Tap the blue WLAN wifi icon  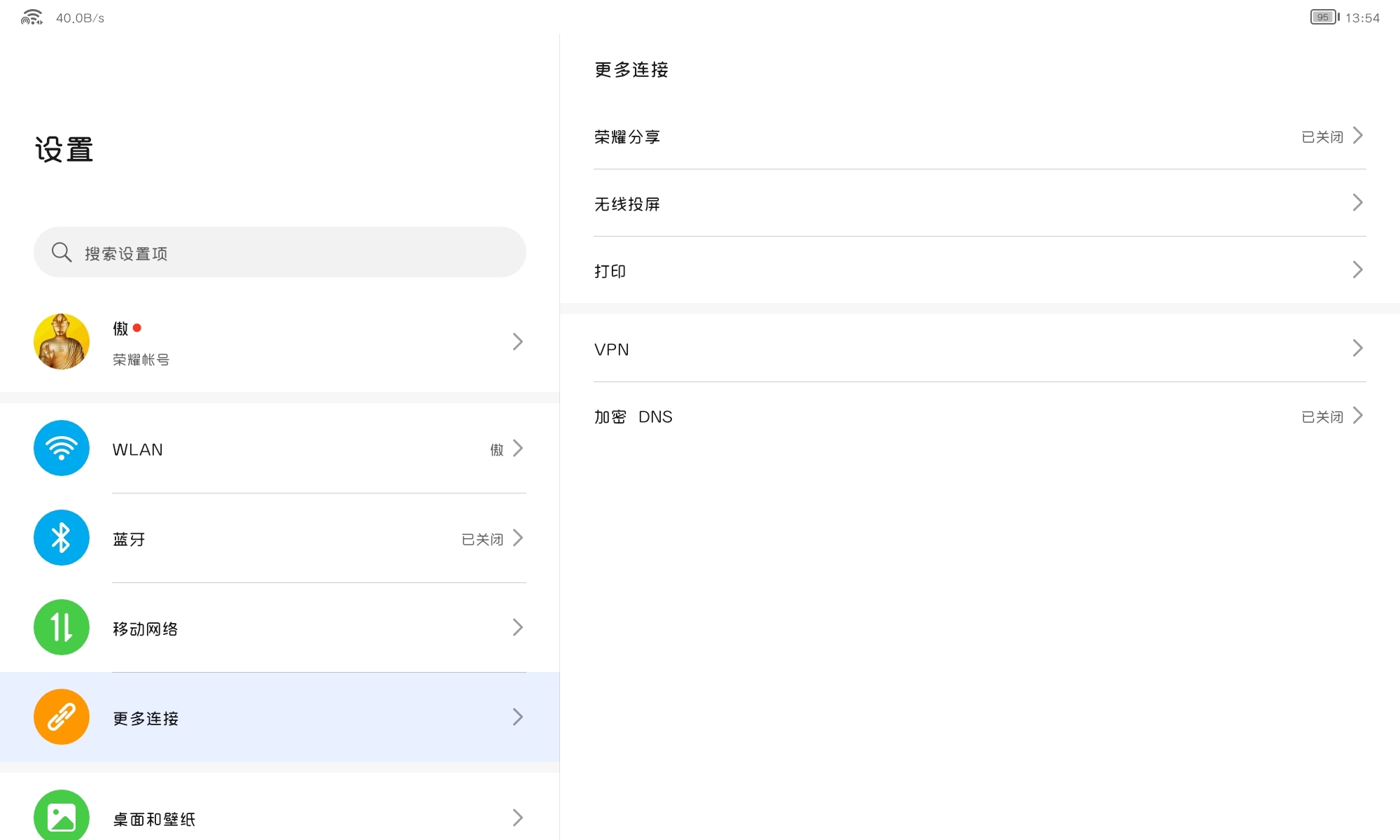click(x=62, y=448)
